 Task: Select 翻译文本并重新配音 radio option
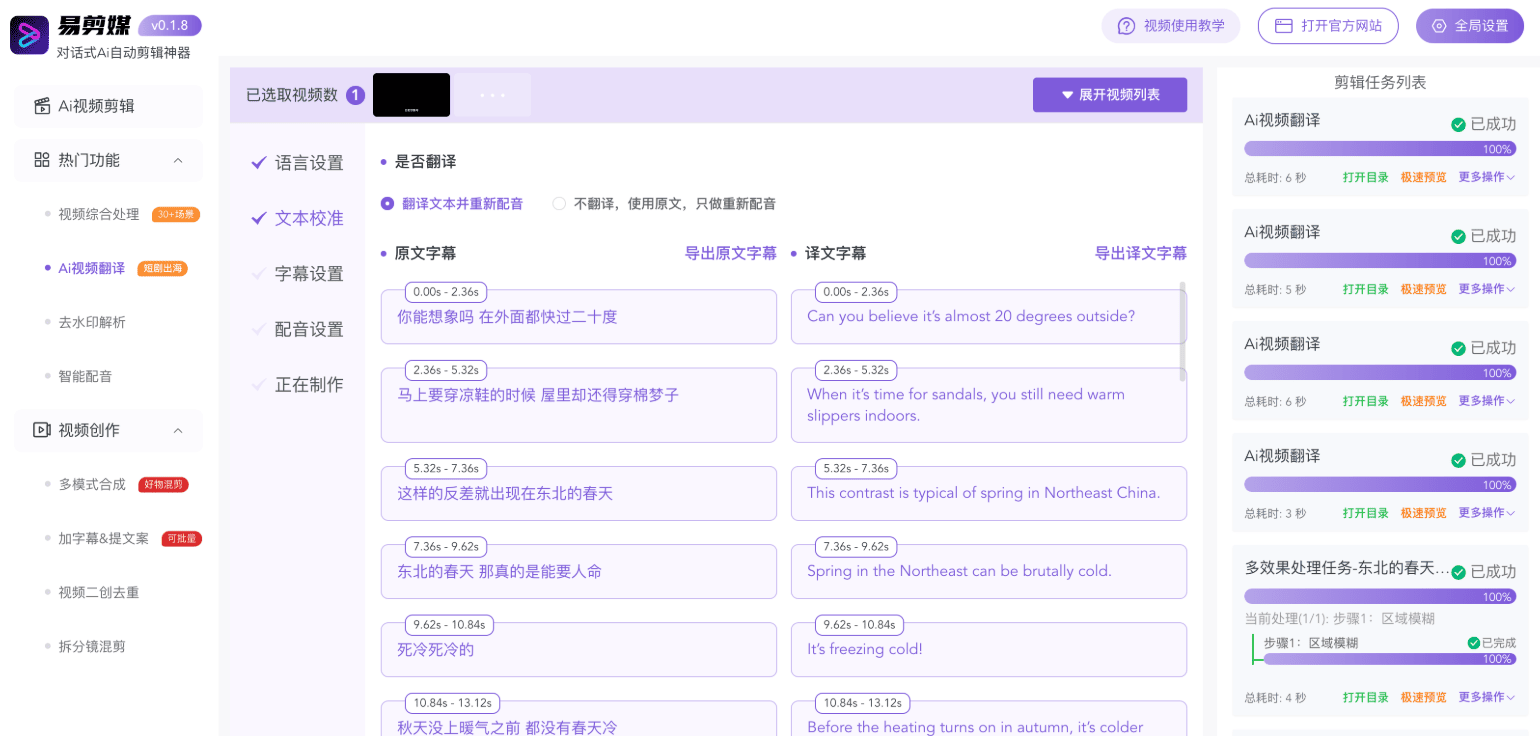click(x=387, y=204)
